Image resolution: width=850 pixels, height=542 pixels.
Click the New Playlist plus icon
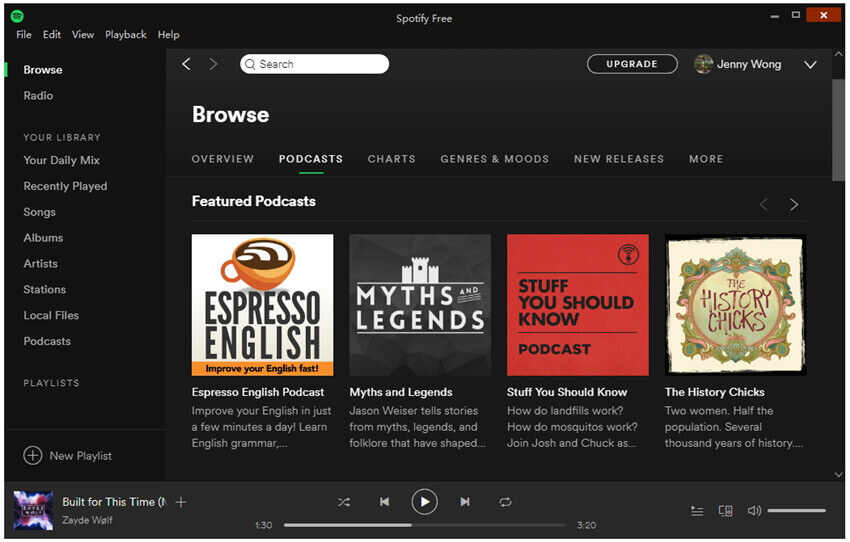point(33,455)
